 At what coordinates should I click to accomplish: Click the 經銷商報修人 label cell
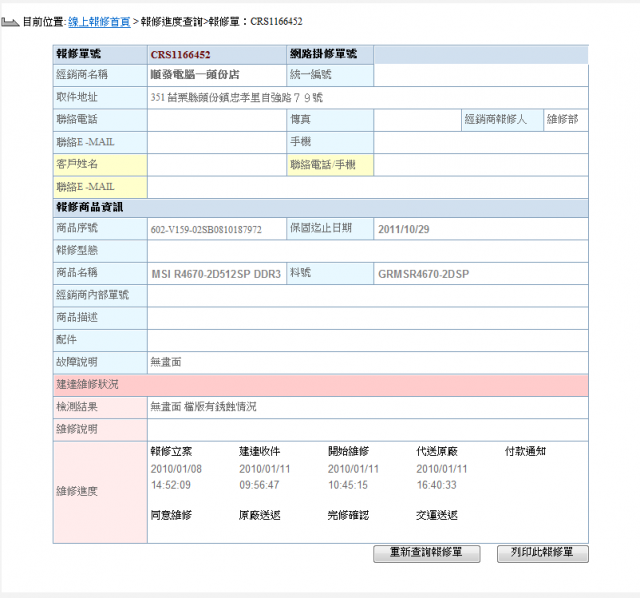coord(502,120)
